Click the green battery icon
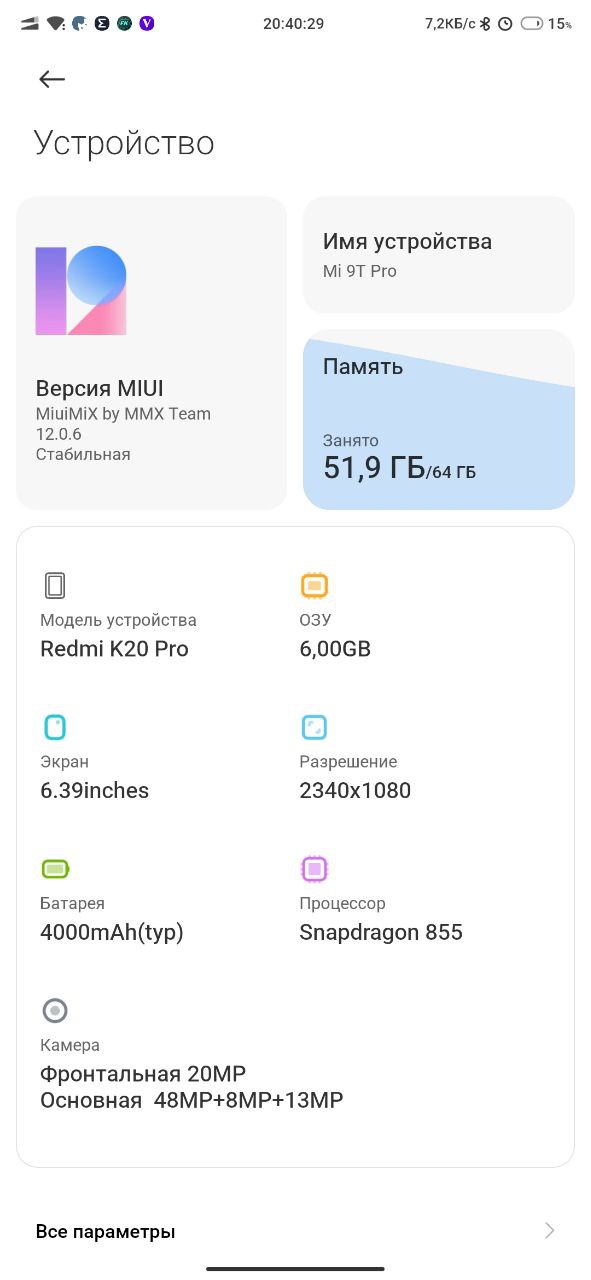Image resolution: width=591 pixels, height=1280 pixels. tap(55, 869)
